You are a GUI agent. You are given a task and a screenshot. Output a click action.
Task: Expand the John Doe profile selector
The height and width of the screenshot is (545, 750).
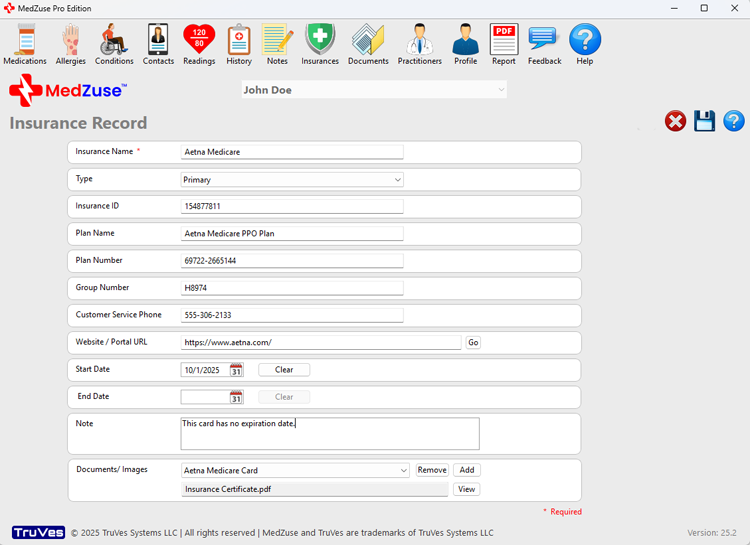coord(501,90)
